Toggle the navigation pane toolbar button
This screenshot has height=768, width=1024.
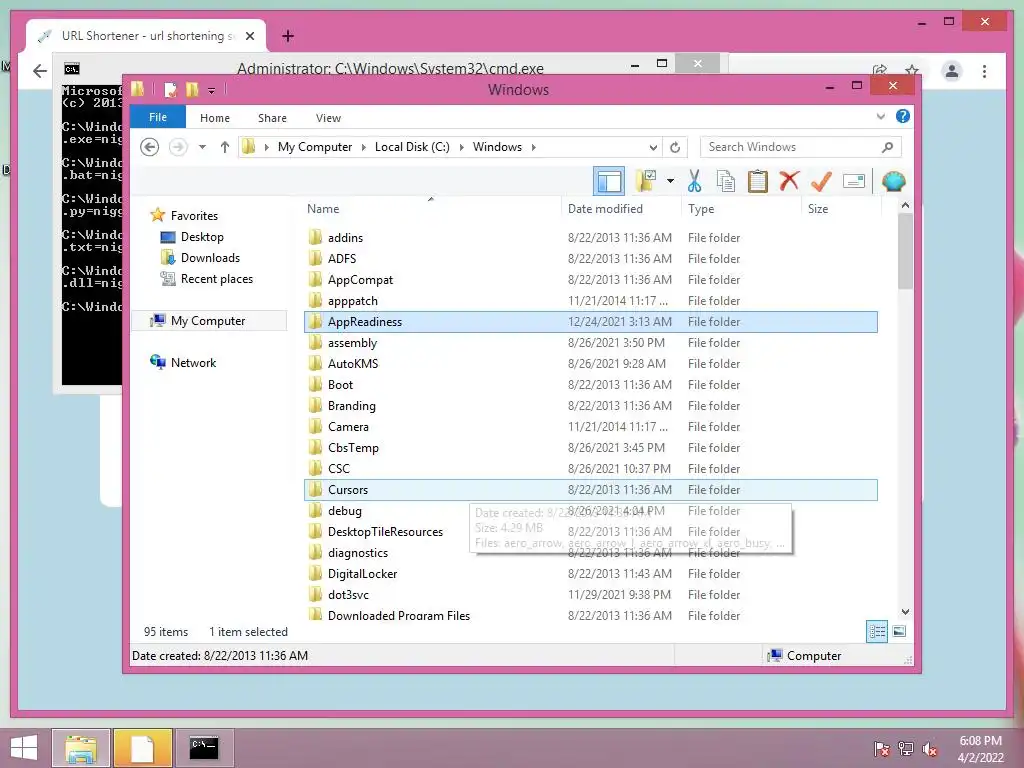[x=609, y=181]
